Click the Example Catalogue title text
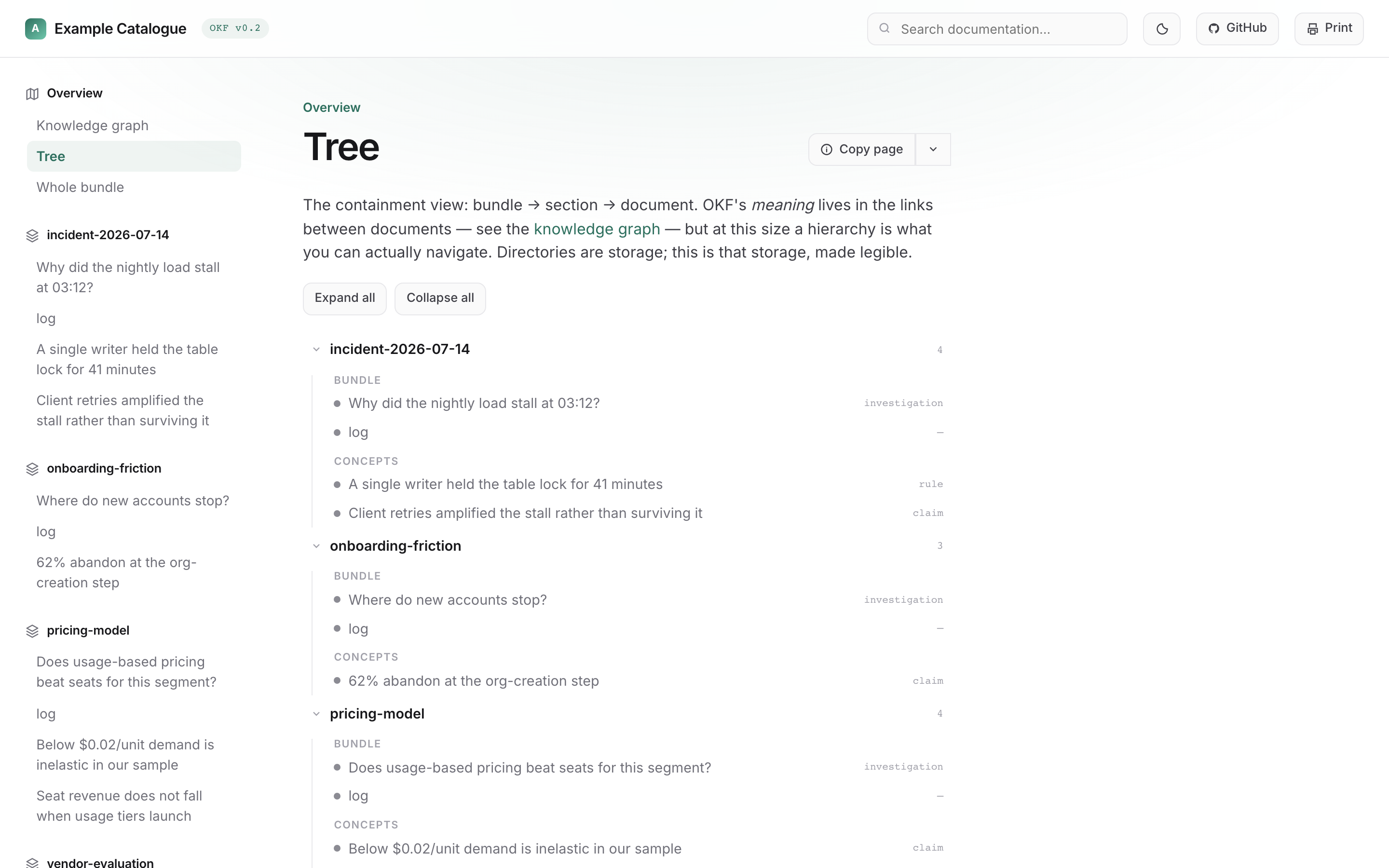Screen dimensions: 1389x868 120,28
